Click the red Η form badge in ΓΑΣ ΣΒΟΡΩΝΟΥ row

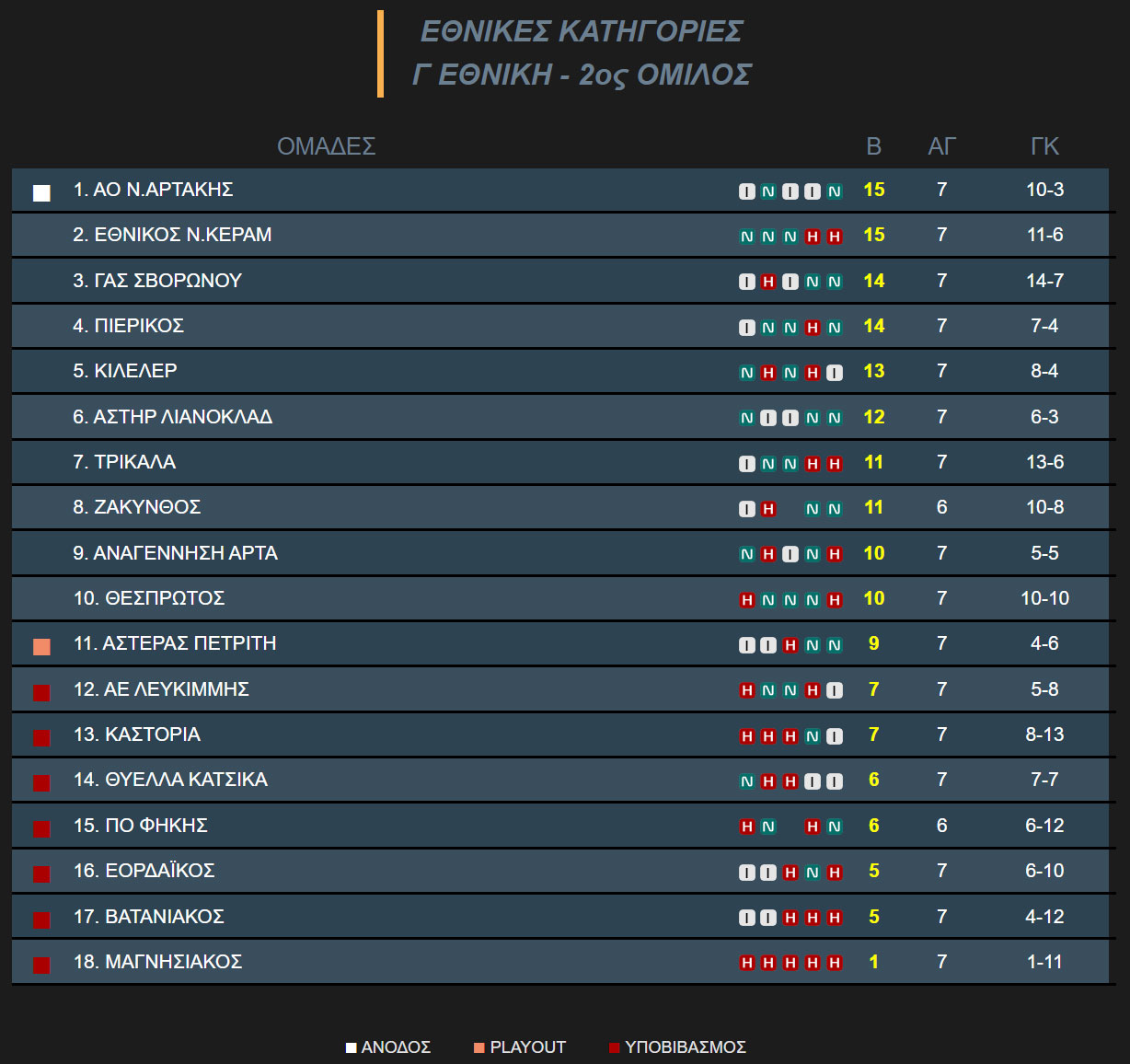[x=768, y=282]
